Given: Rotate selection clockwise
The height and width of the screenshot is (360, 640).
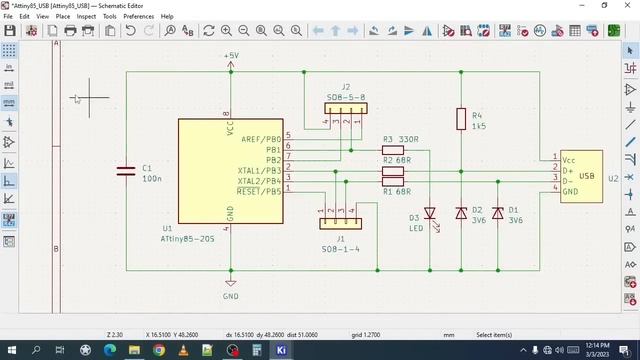Looking at the screenshot, I should tap(392, 31).
